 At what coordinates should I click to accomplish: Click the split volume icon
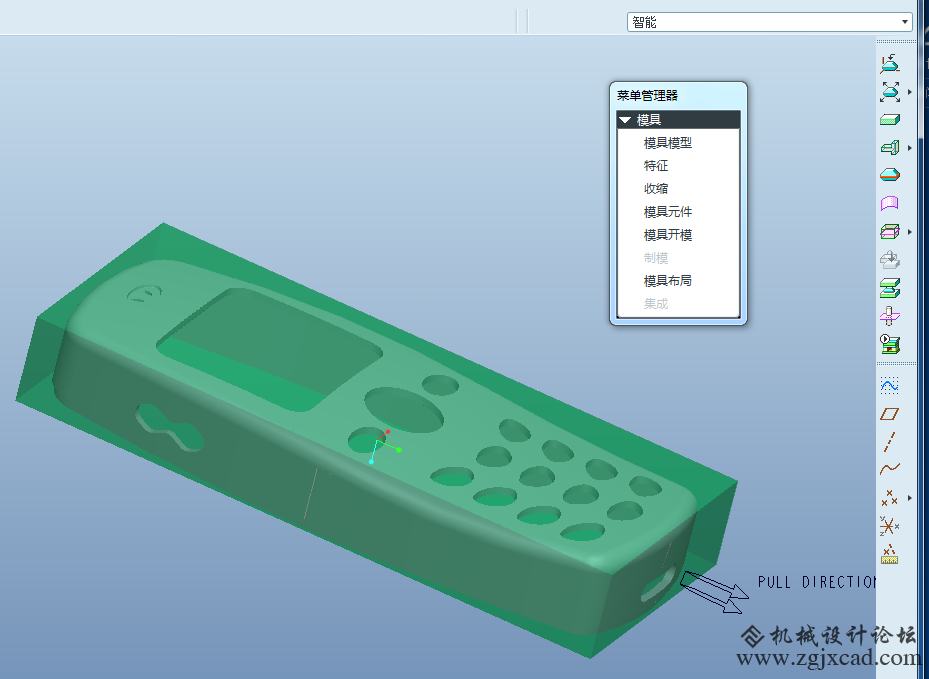pos(890,232)
